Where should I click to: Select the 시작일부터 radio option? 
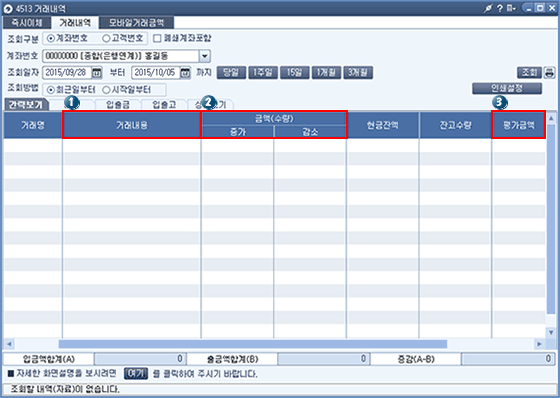point(106,90)
